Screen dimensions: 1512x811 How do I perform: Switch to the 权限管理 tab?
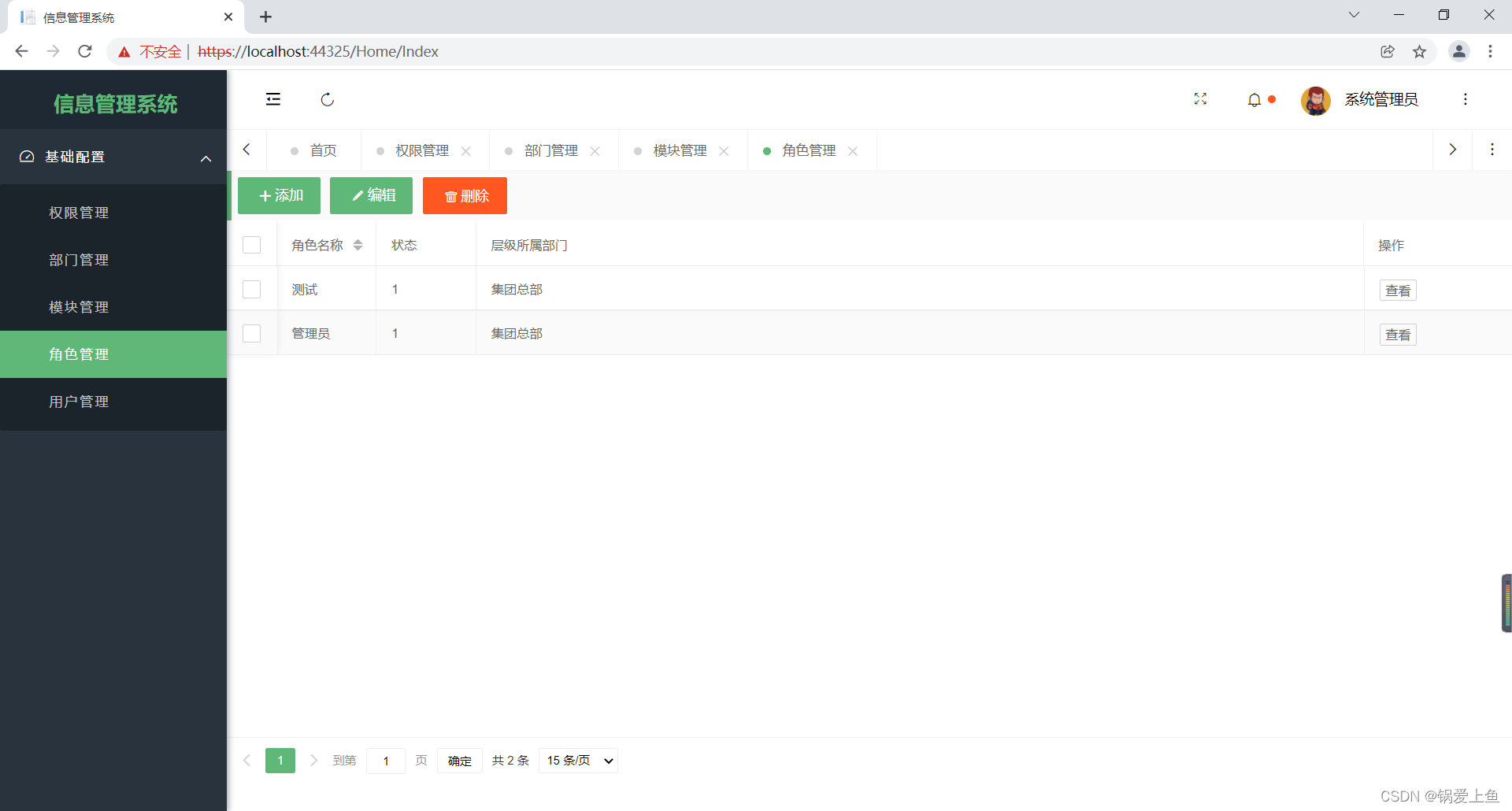pyautogui.click(x=422, y=150)
